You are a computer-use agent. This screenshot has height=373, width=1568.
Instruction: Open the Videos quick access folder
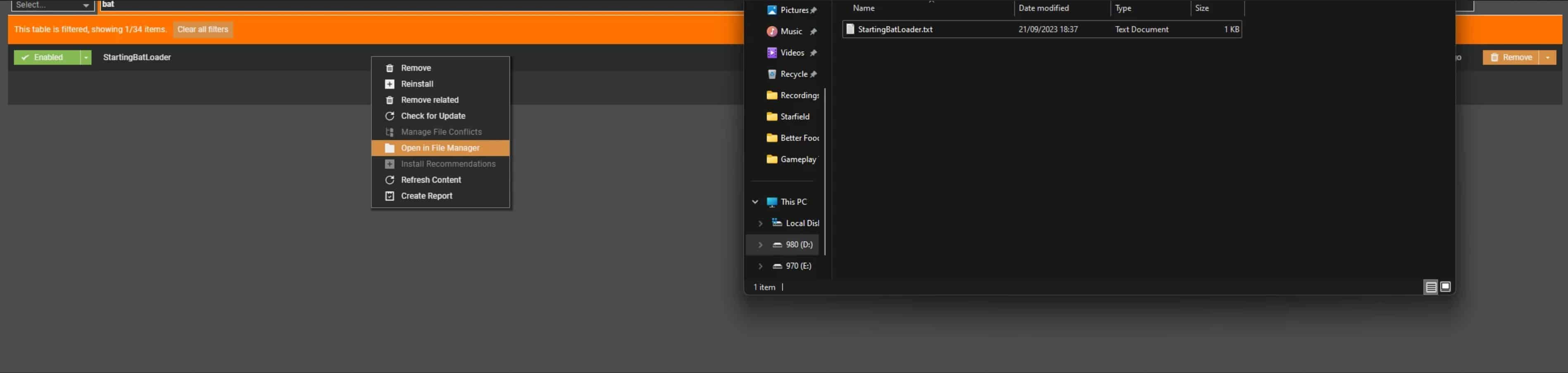(x=792, y=53)
